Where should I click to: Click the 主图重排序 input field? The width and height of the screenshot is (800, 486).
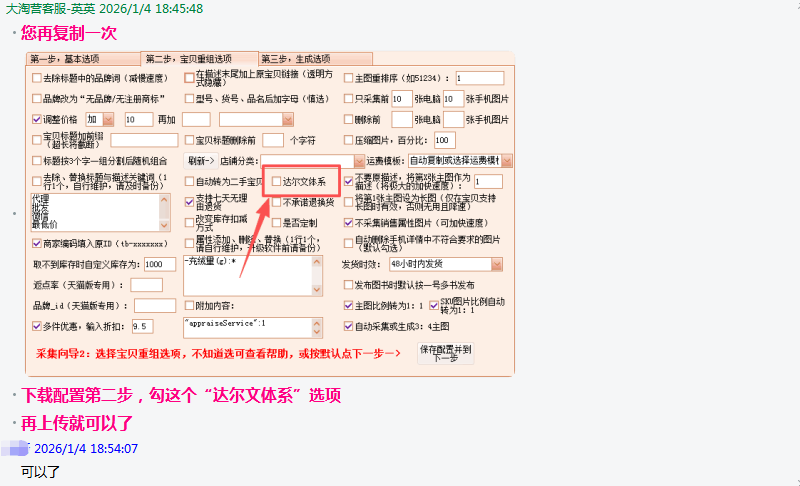(x=482, y=78)
